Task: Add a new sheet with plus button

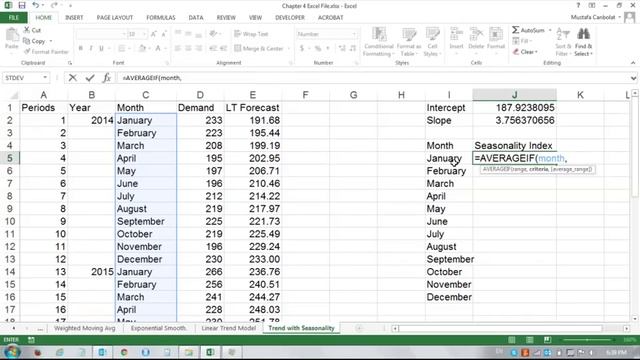Action: click(x=359, y=328)
